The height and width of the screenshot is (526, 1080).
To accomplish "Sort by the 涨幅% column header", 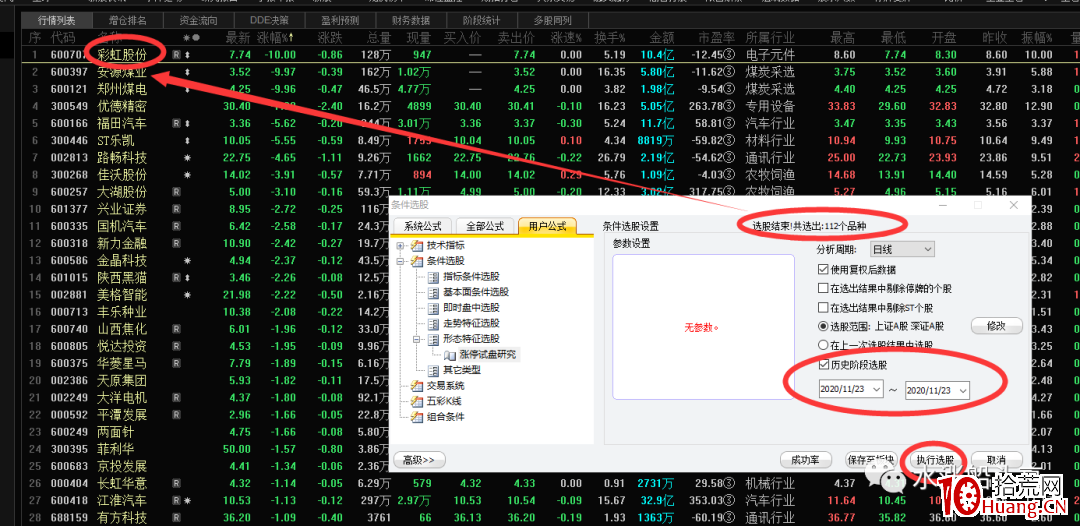I will (x=276, y=37).
